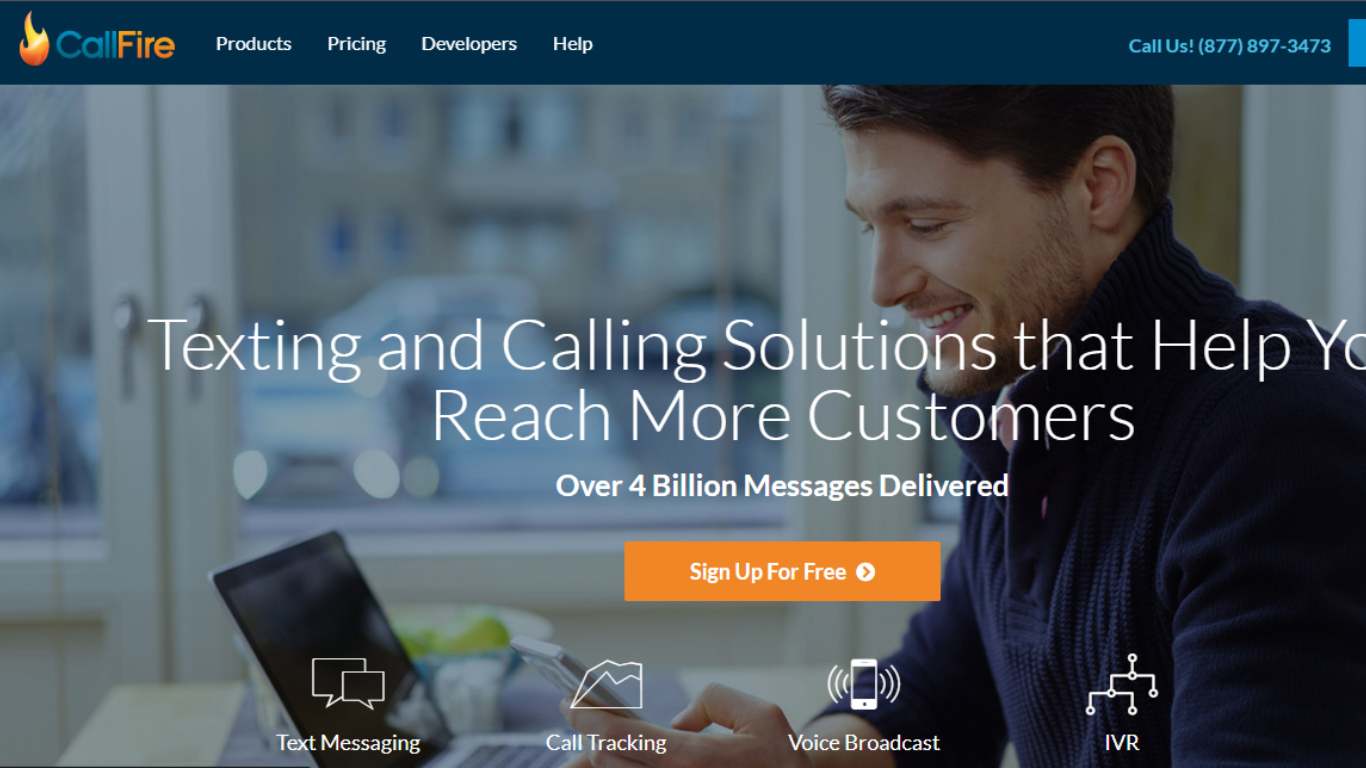This screenshot has height=768, width=1366.
Task: Click the blue button at the header's right edge
Action: click(1357, 43)
